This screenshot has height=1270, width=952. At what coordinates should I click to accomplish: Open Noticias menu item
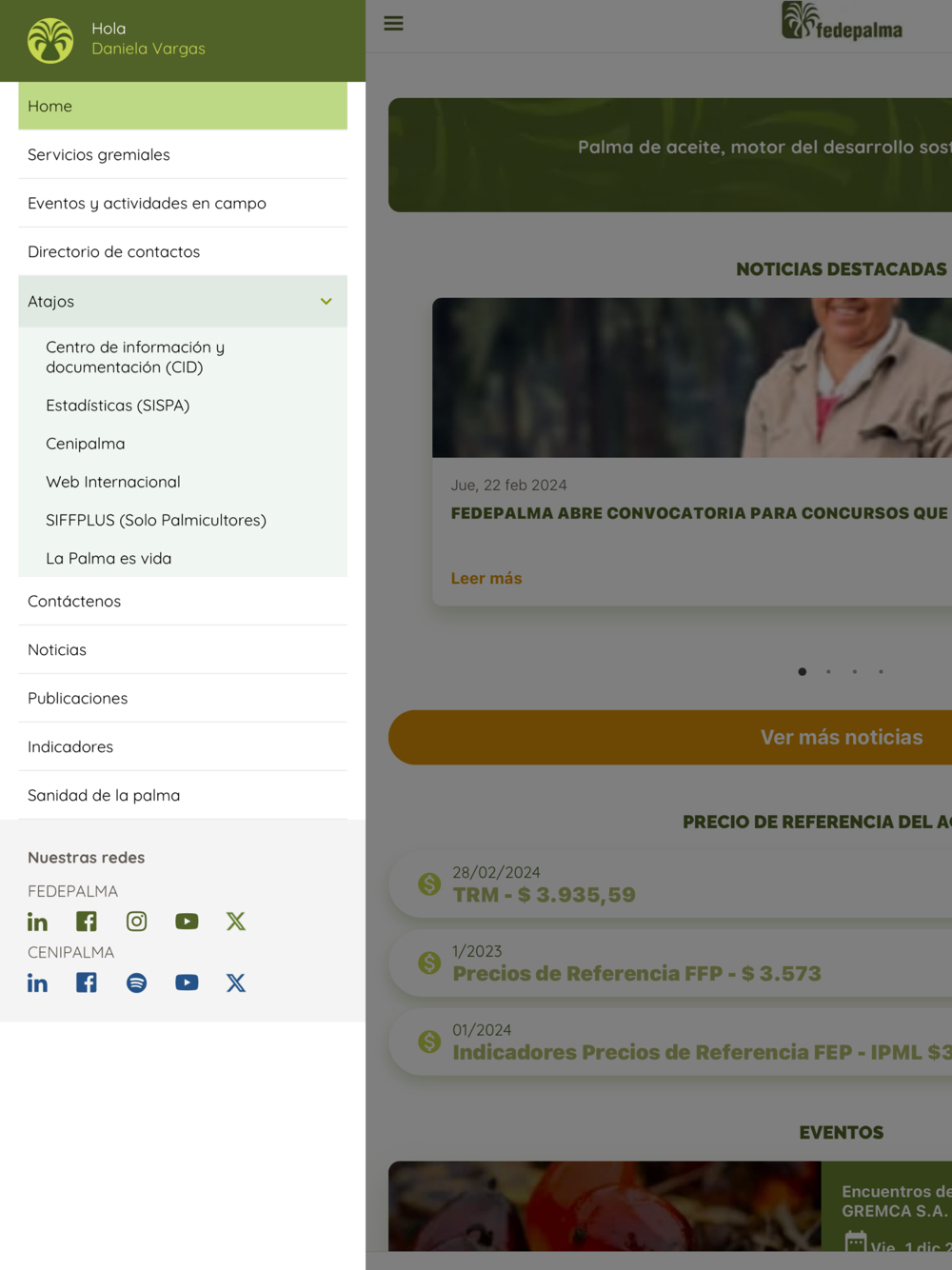(183, 649)
